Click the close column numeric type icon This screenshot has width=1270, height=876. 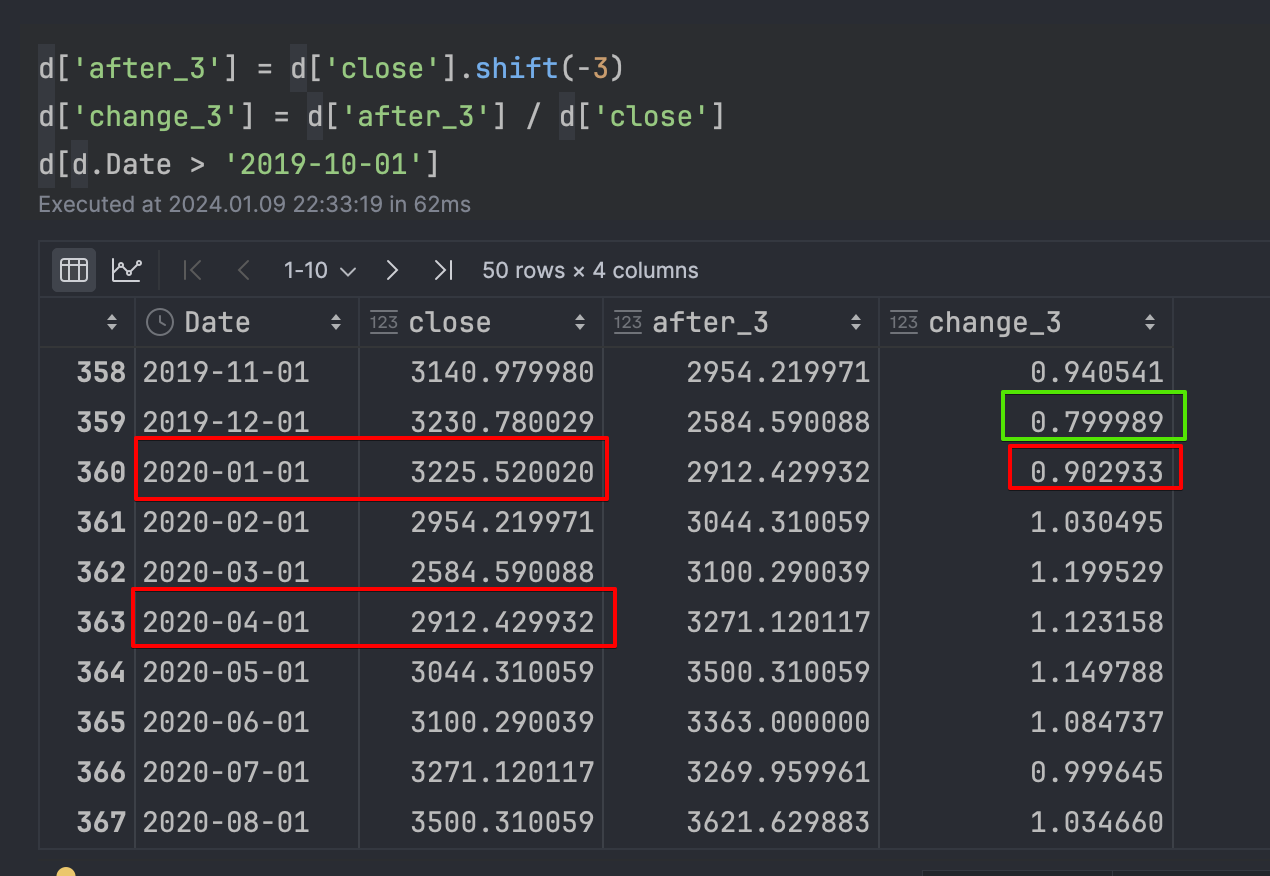click(x=384, y=322)
